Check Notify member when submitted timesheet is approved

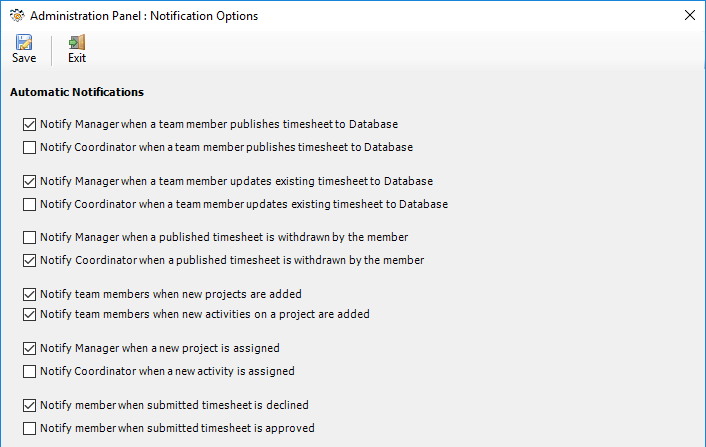click(29, 428)
